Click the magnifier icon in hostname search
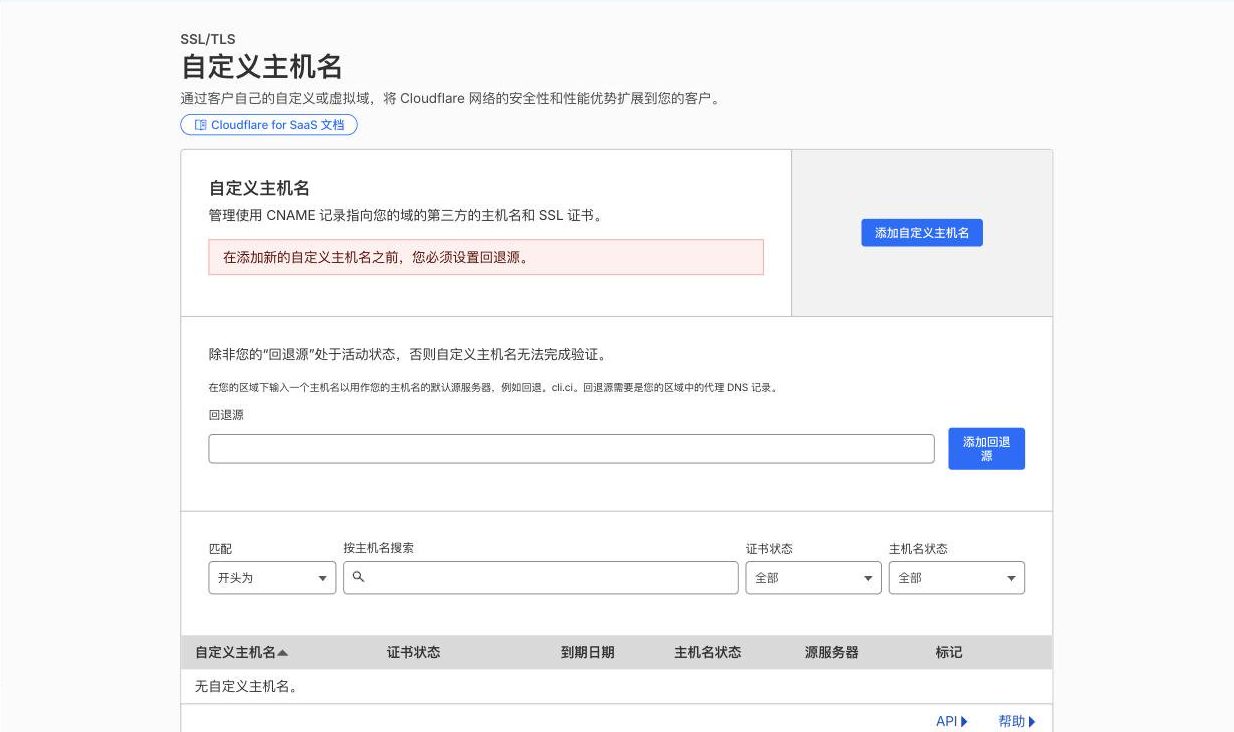The height and width of the screenshot is (732, 1234). (359, 577)
